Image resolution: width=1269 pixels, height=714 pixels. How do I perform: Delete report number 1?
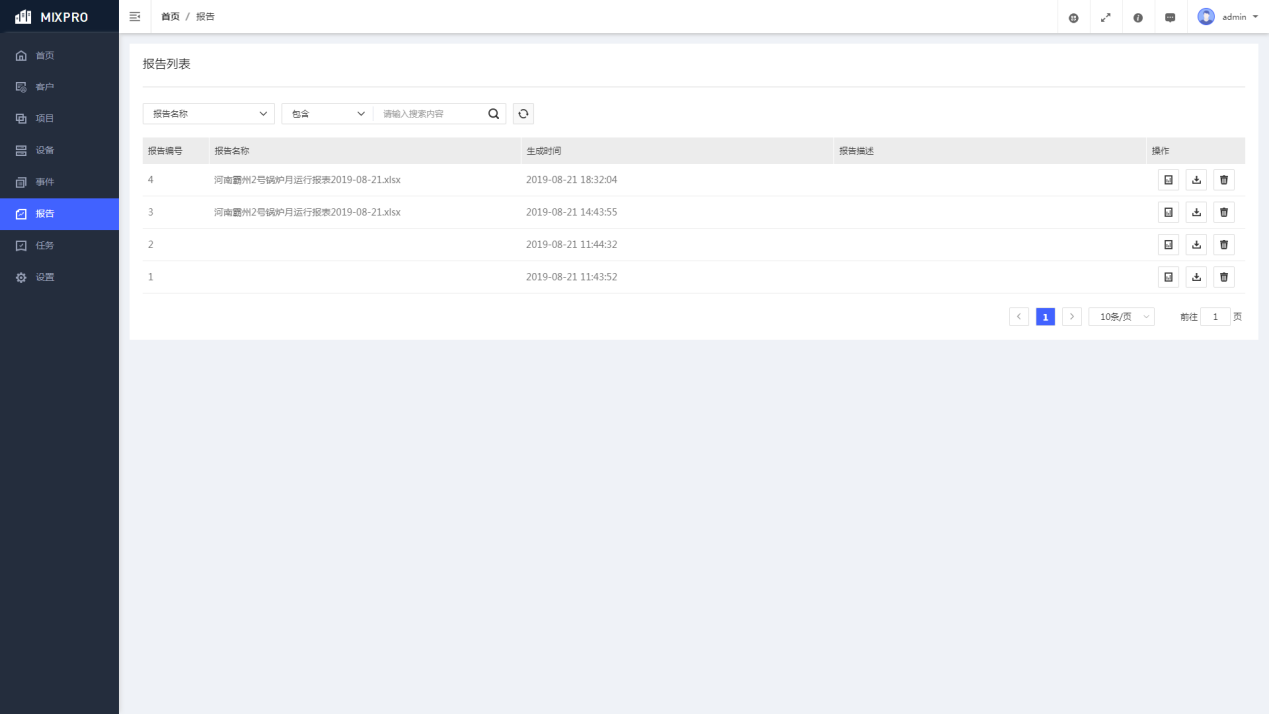click(x=1224, y=276)
